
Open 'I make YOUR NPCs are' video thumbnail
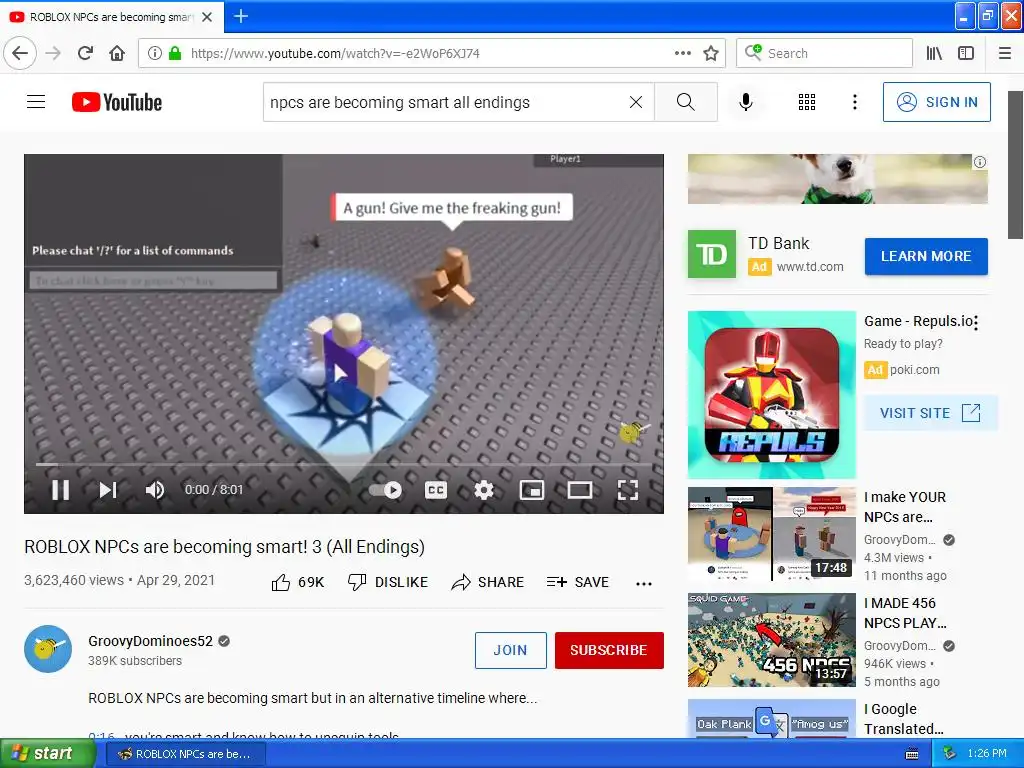pyautogui.click(x=772, y=534)
